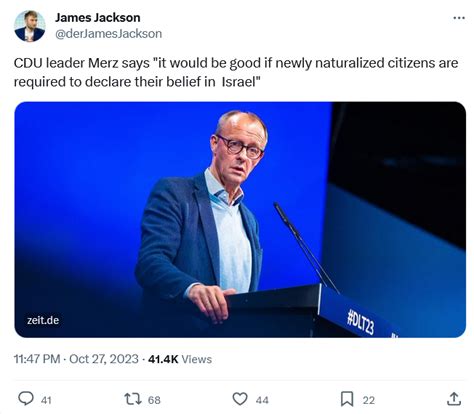Click the reply speech bubble icon
Image resolution: width=474 pixels, height=414 pixels.
pos(26,399)
